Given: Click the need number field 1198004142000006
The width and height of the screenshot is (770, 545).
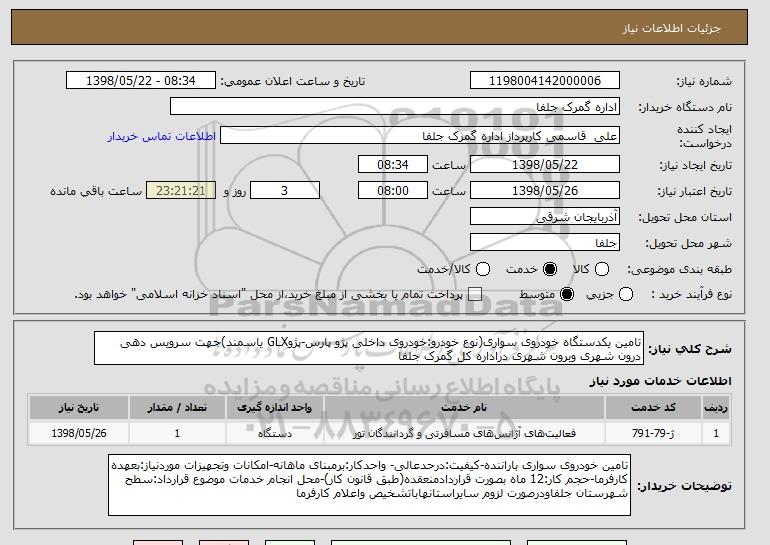Looking at the screenshot, I should tap(545, 81).
